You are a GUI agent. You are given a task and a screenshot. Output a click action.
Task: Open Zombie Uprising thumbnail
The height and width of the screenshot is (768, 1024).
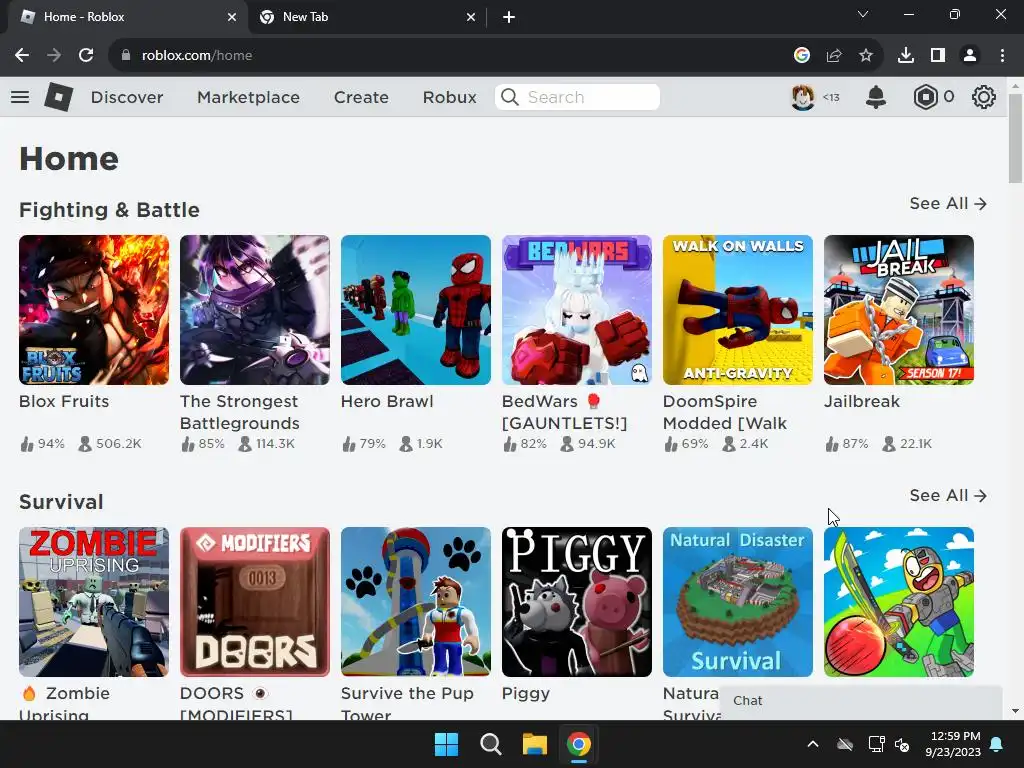[x=94, y=601]
